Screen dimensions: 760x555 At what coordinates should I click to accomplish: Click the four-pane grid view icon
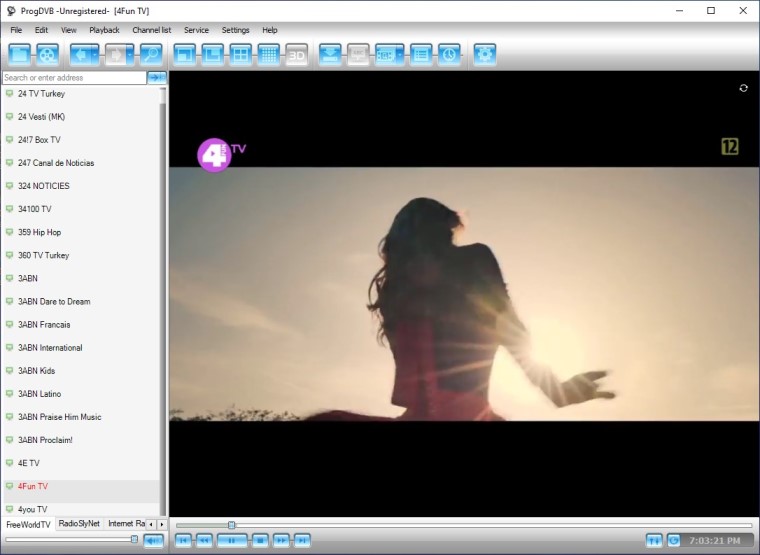tap(240, 54)
